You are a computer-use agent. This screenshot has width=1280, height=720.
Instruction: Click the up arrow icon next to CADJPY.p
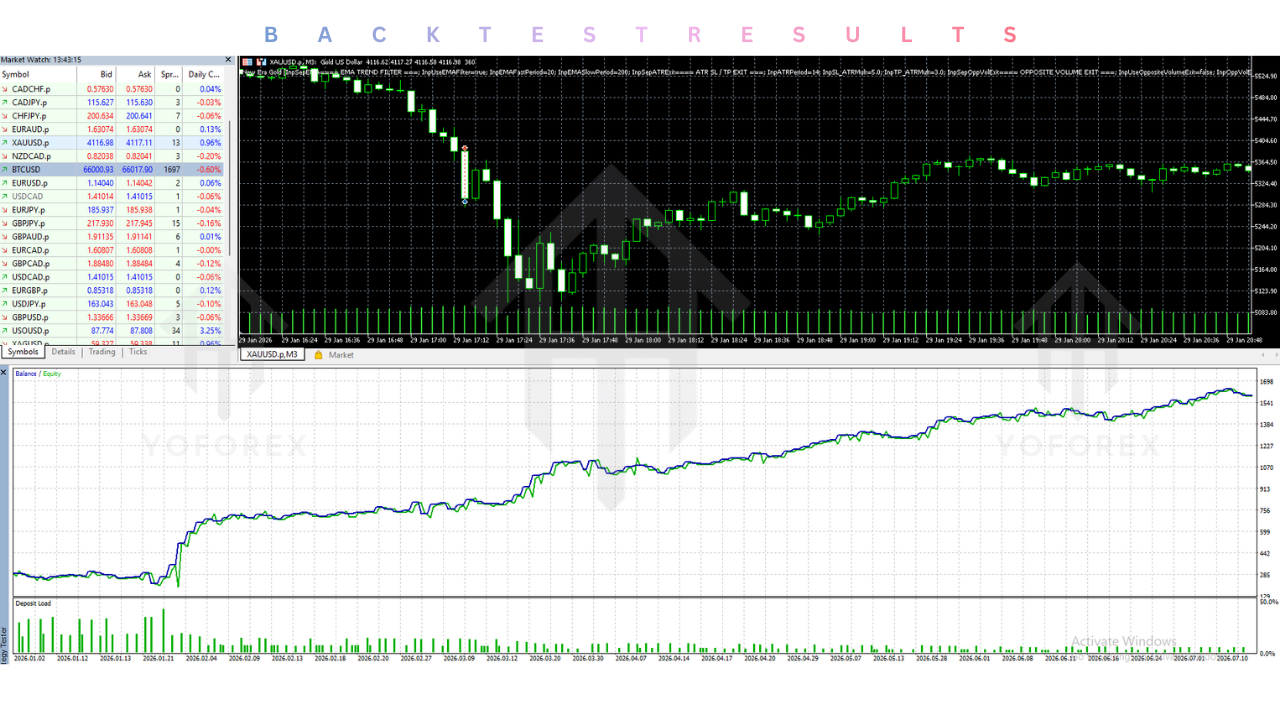click(x=6, y=102)
